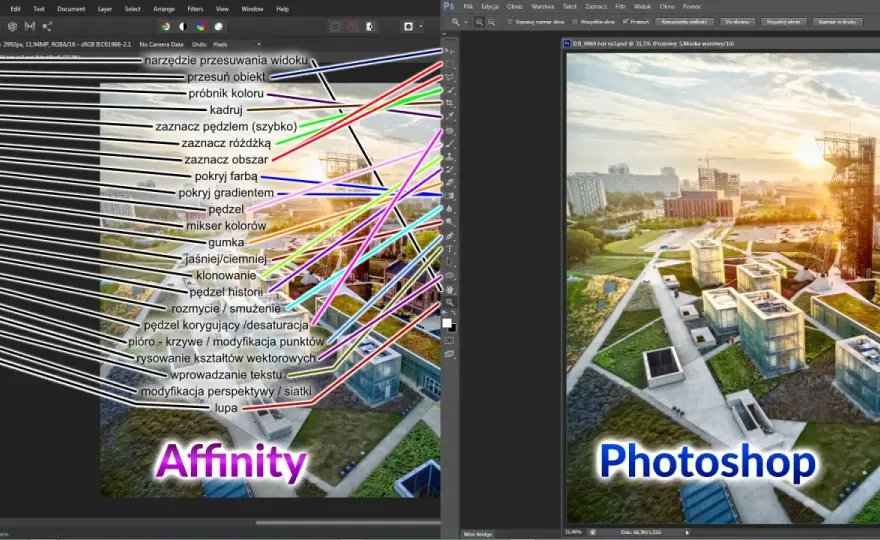Select the Type (T) tool in Photoshop
880x540 pixels.
[x=450, y=249]
